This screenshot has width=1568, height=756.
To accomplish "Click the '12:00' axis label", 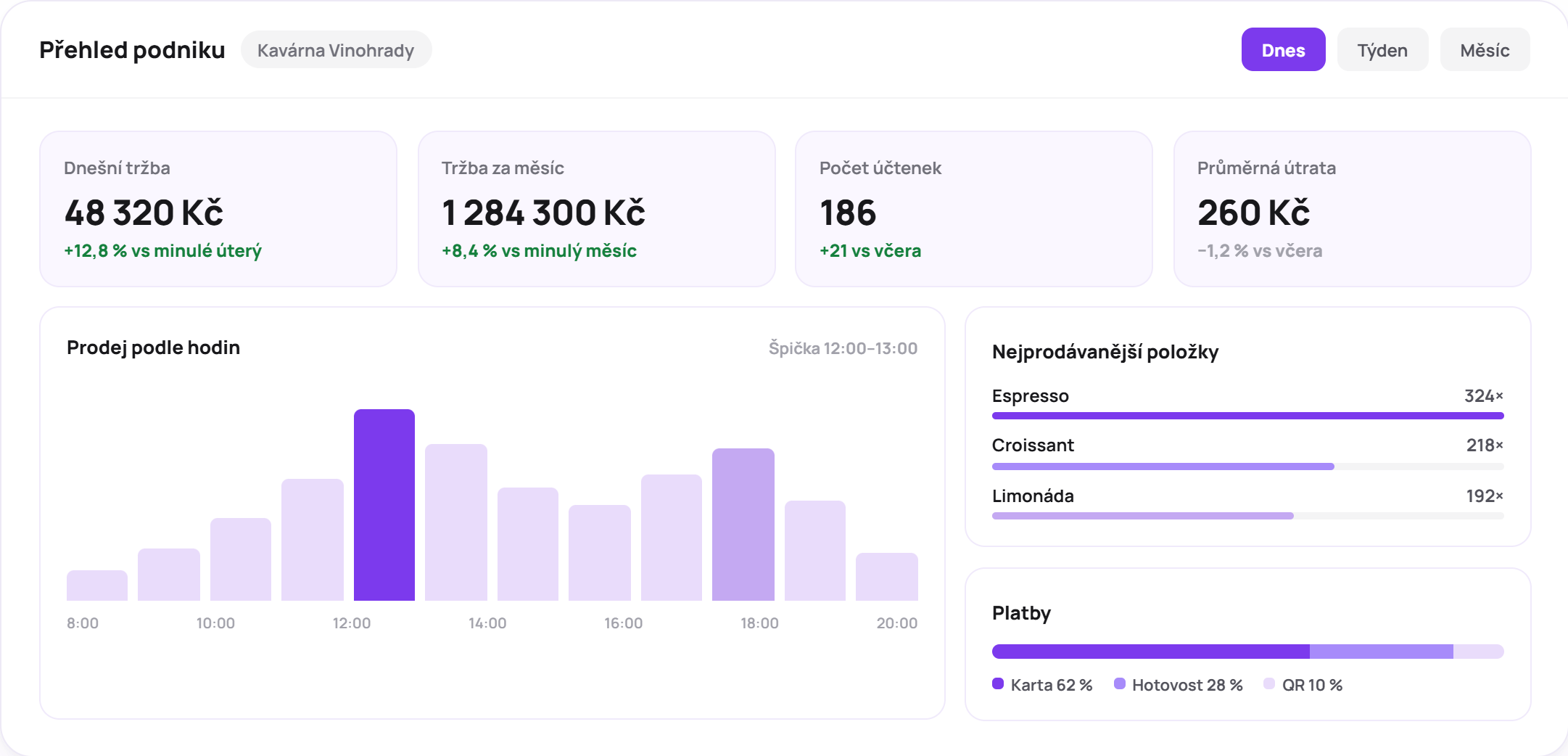I will point(352,623).
